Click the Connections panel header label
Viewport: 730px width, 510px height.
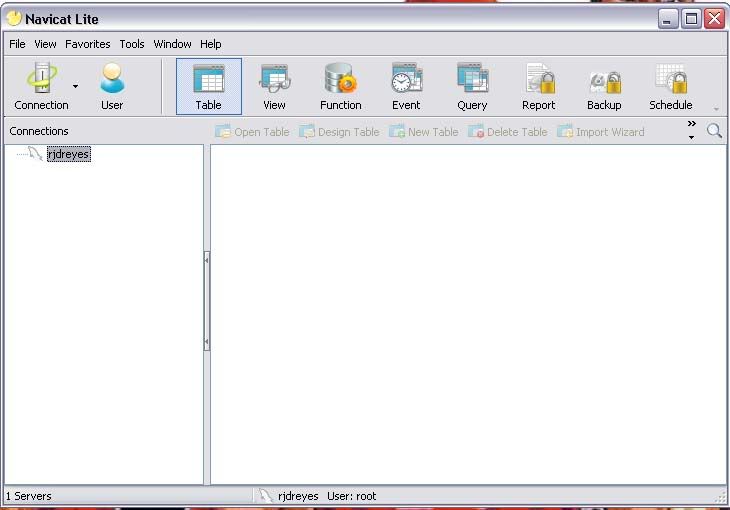(39, 131)
